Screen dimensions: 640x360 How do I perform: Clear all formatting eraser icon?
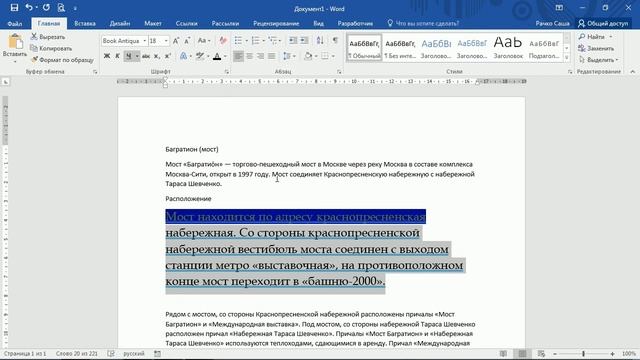[223, 41]
